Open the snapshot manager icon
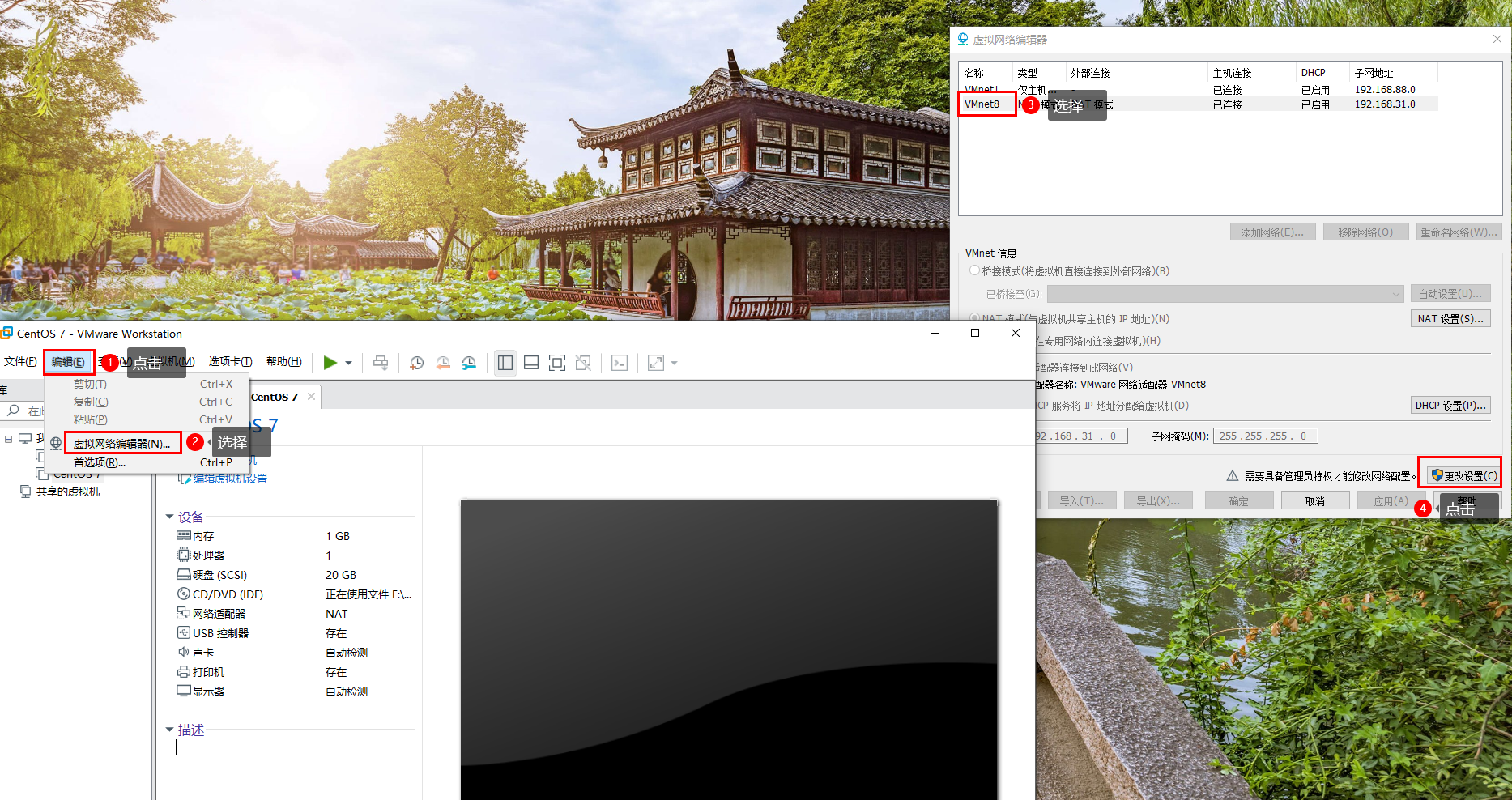 coord(470,363)
